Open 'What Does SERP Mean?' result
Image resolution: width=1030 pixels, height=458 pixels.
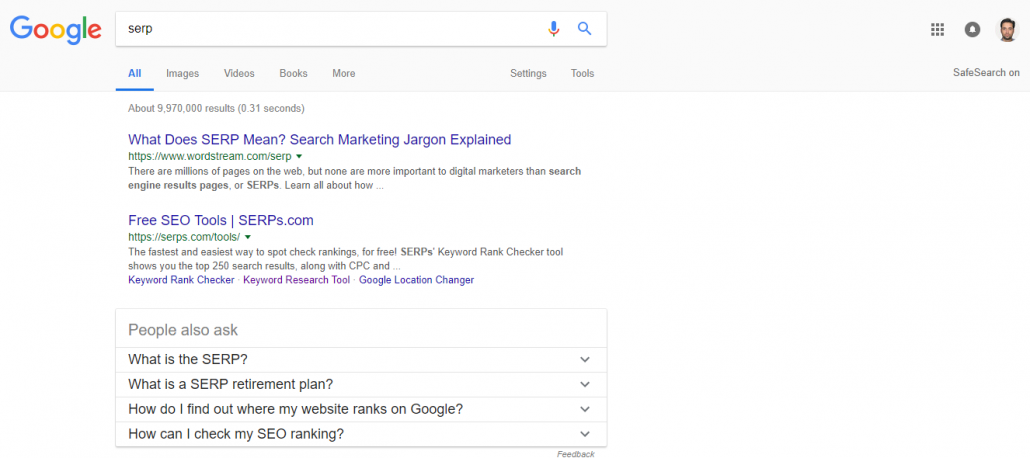coord(319,140)
